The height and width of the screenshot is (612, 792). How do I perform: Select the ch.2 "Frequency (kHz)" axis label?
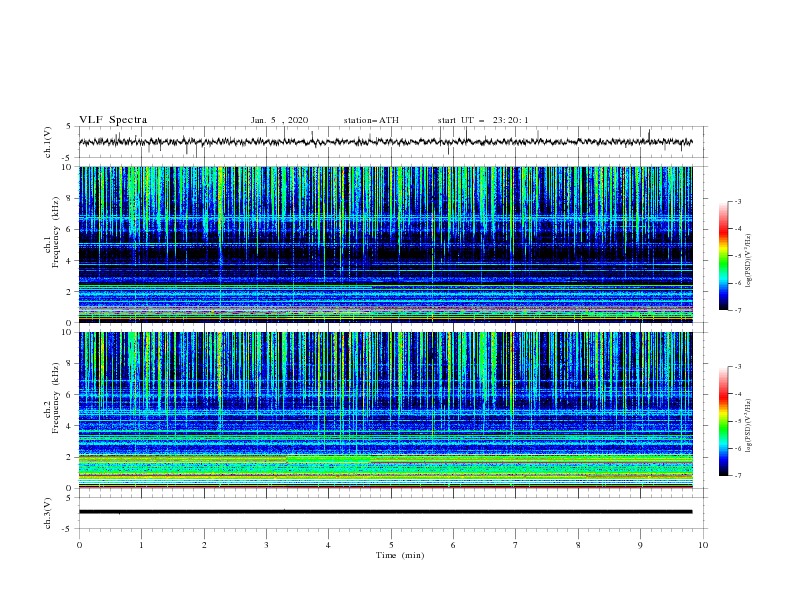(56, 398)
